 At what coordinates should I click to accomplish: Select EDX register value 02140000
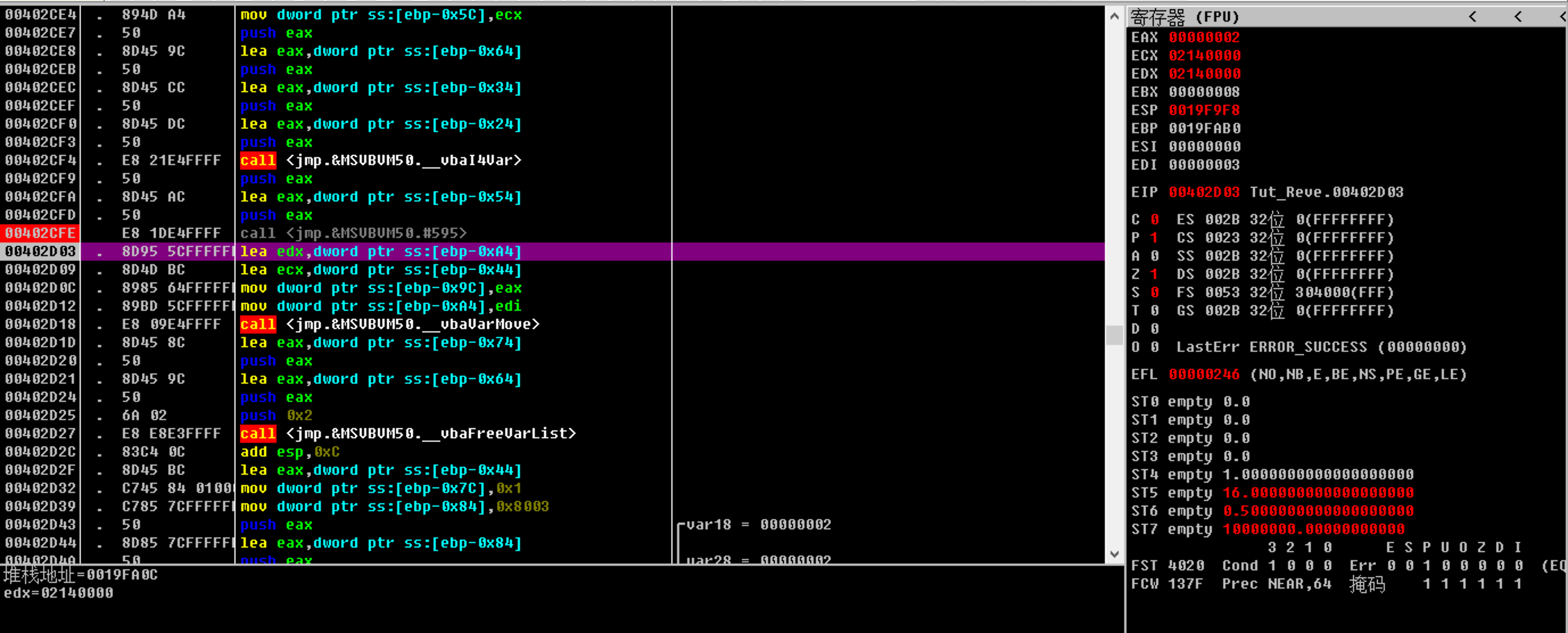[1204, 74]
